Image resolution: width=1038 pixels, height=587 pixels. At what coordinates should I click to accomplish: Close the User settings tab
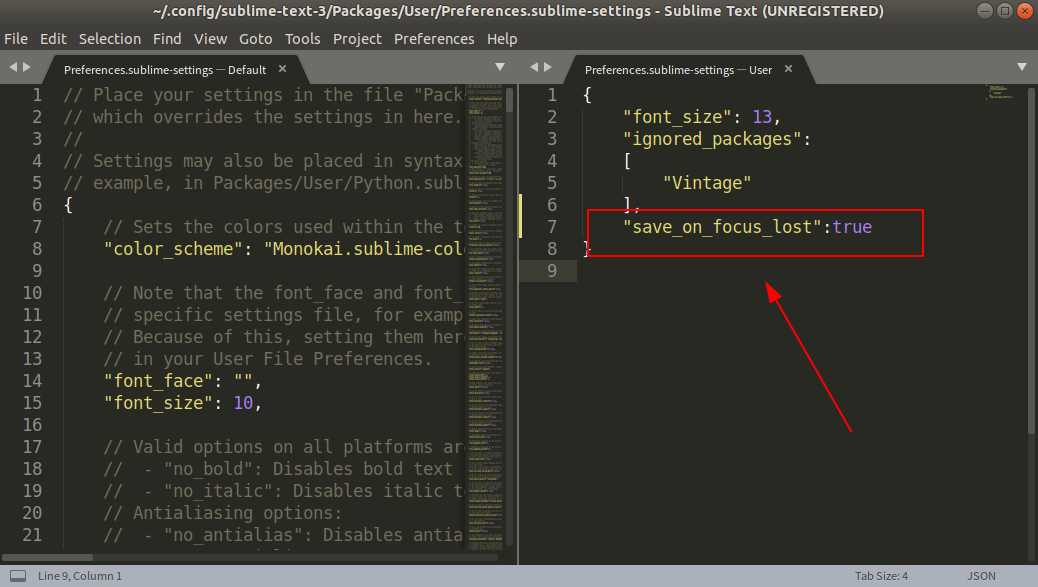788,69
